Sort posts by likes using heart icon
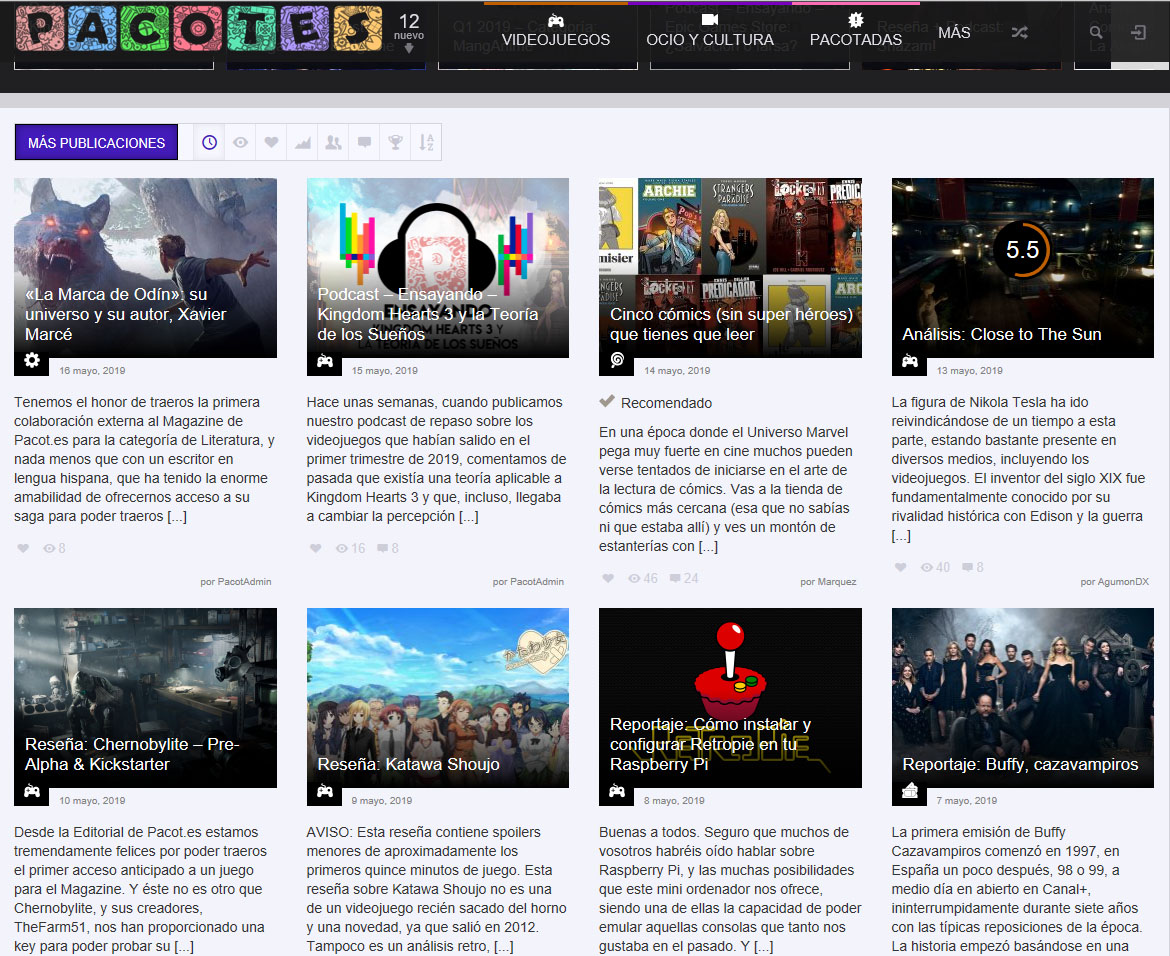Screen dimensions: 1170x956 point(271,142)
